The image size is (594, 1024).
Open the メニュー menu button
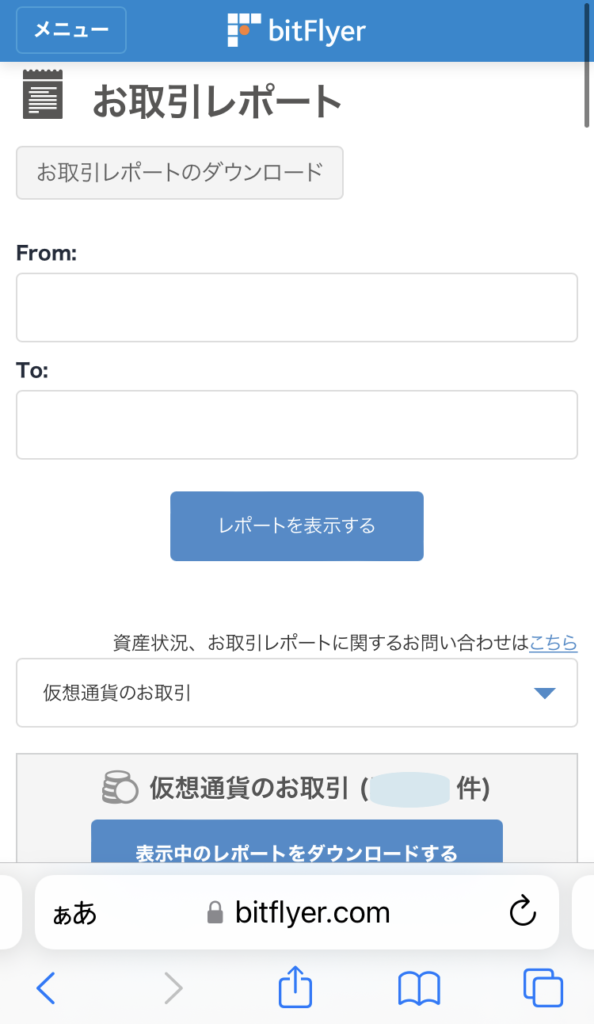click(x=71, y=30)
